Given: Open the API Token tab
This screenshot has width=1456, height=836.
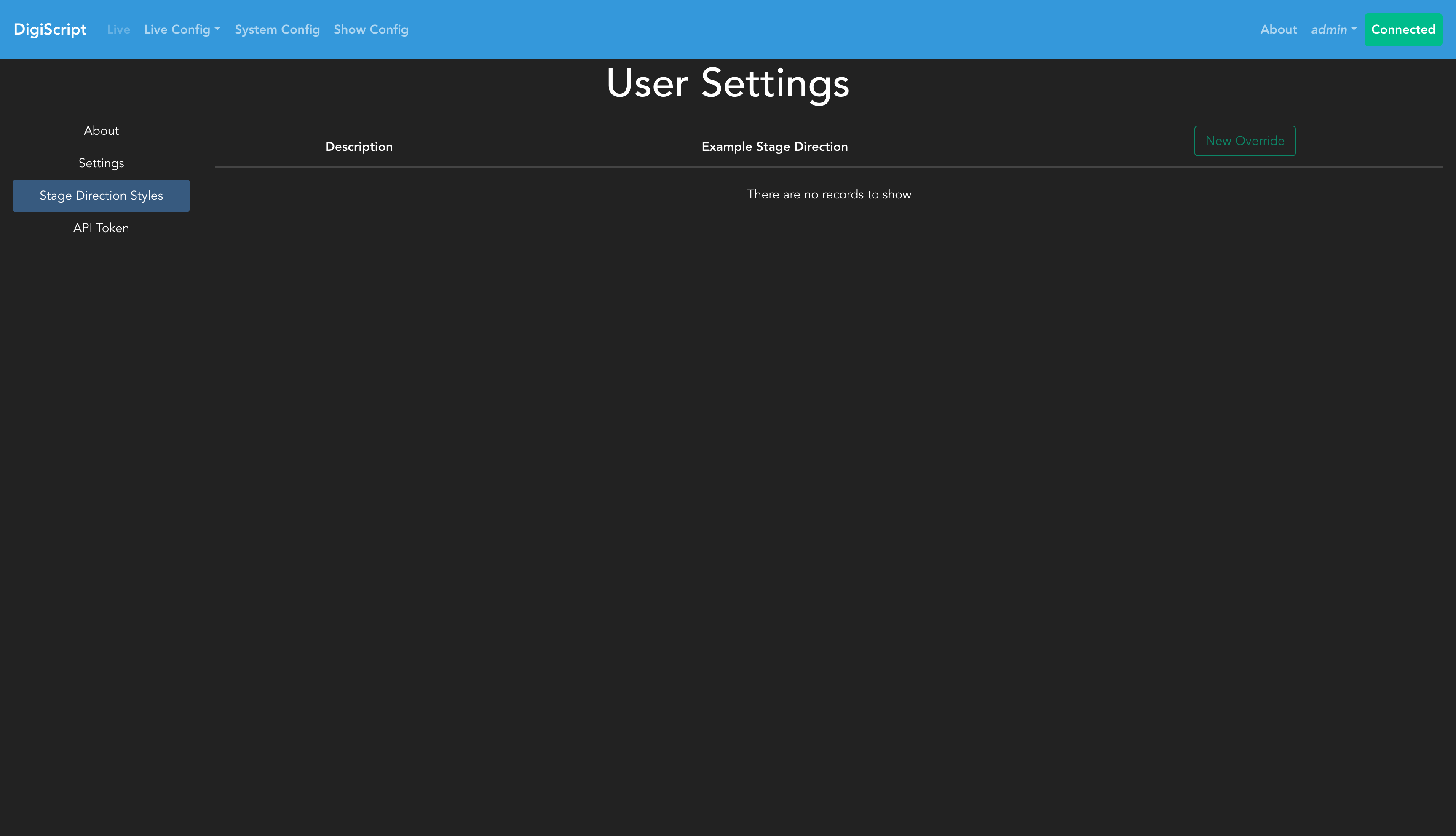Looking at the screenshot, I should (101, 228).
